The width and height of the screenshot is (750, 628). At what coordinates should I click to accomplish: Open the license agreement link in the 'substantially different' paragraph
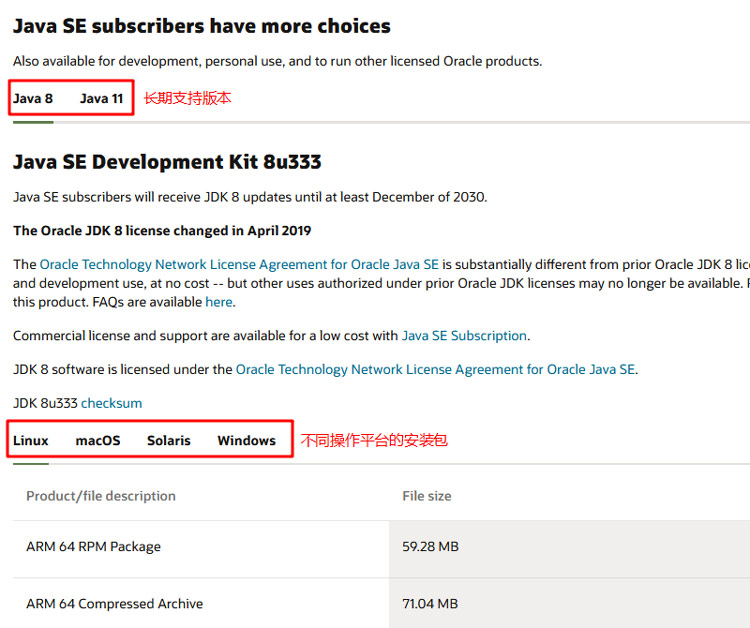coord(239,265)
